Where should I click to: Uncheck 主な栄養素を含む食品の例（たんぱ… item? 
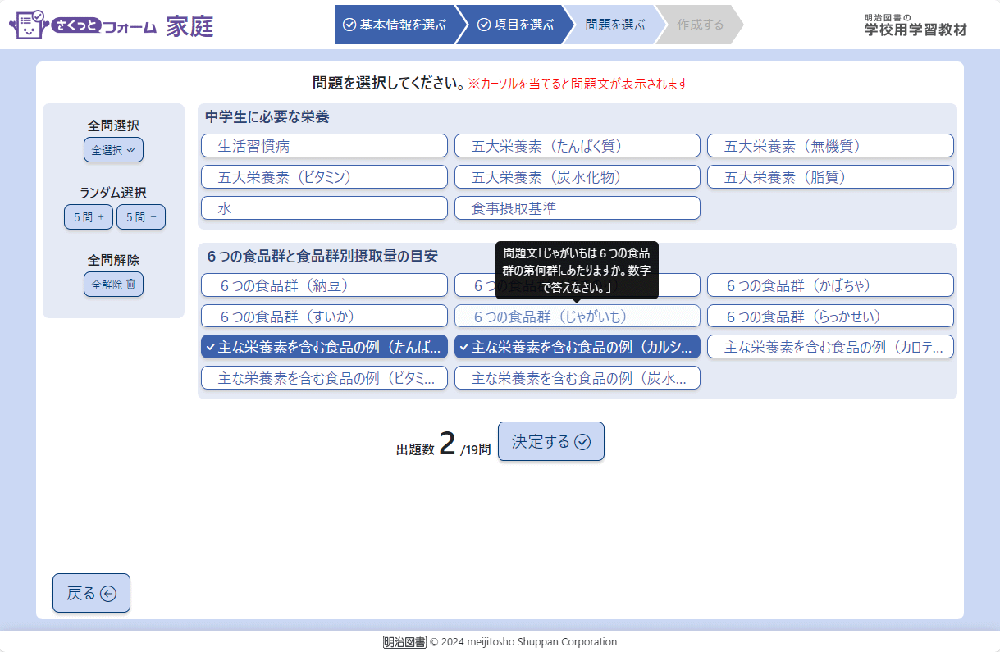pyautogui.click(x=324, y=347)
